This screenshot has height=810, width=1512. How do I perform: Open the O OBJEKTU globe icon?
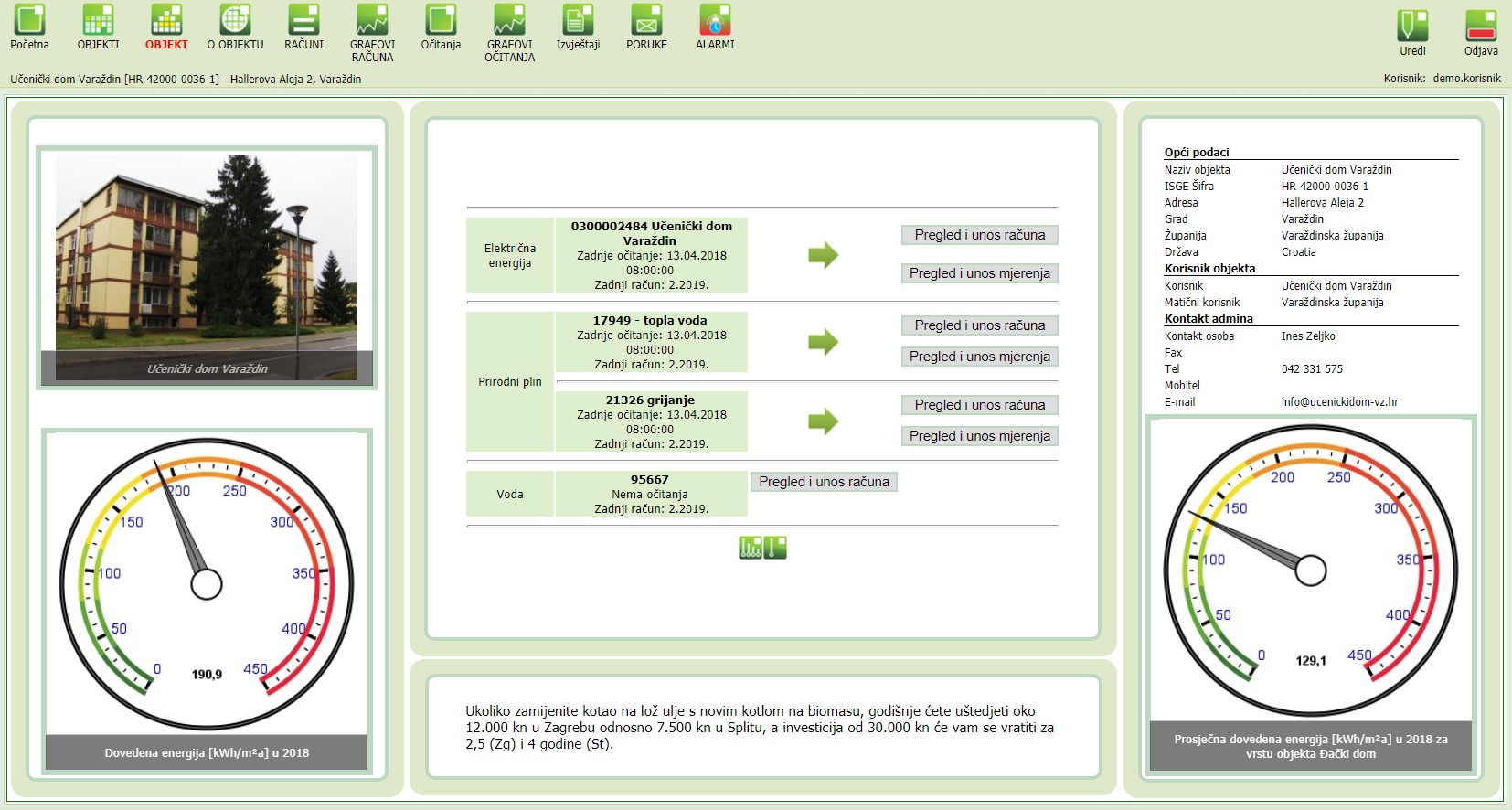(235, 20)
